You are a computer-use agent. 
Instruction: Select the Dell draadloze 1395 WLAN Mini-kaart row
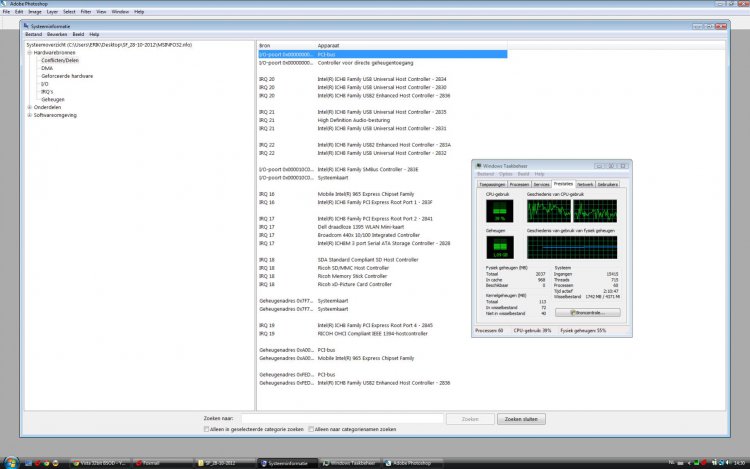382,227
